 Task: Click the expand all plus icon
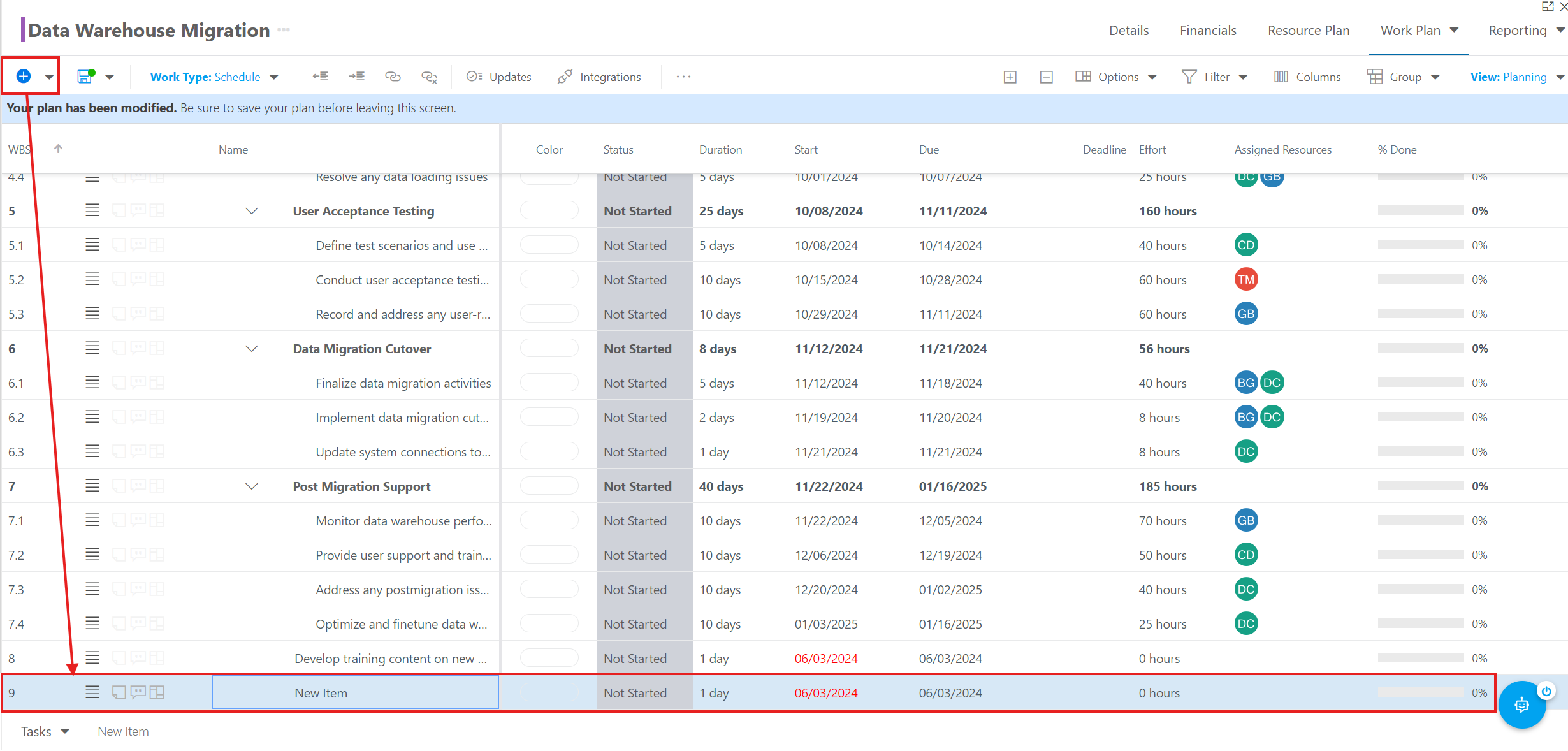point(1010,77)
